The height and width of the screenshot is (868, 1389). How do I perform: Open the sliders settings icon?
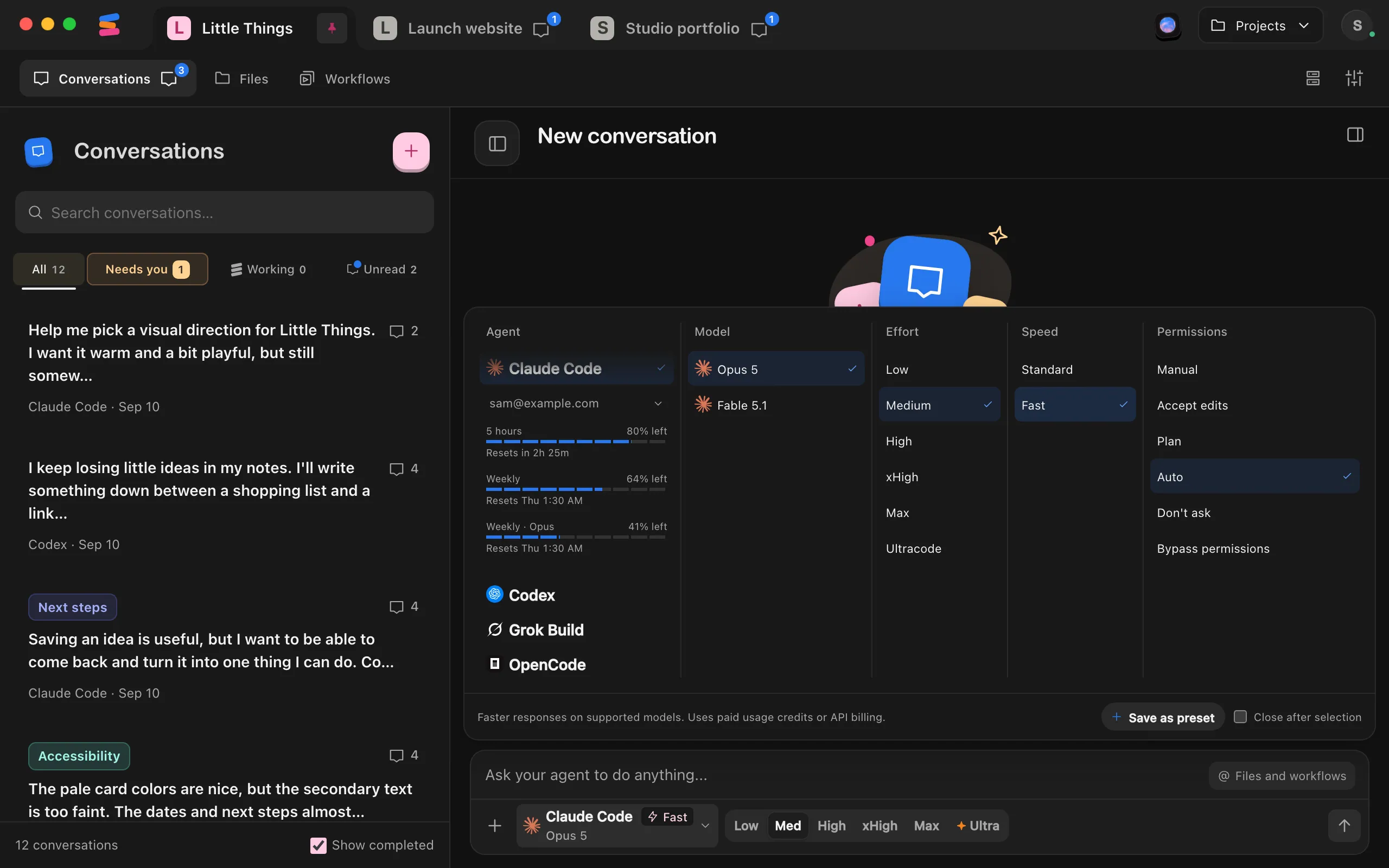(1354, 78)
